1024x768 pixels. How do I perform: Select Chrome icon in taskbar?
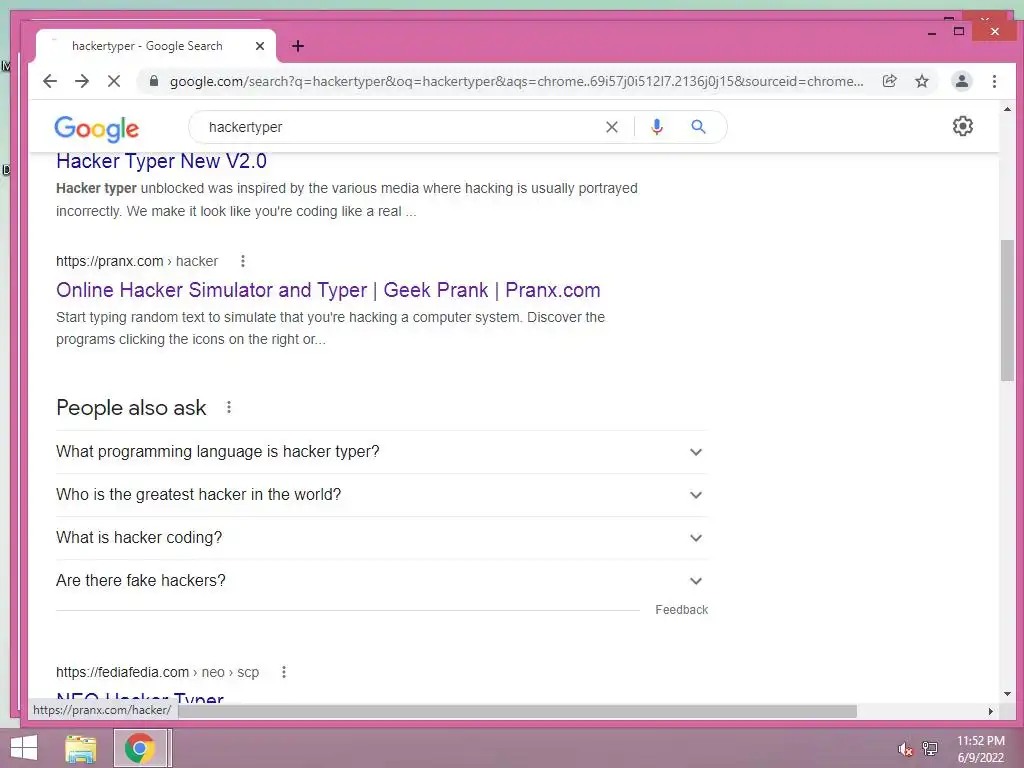coord(140,748)
